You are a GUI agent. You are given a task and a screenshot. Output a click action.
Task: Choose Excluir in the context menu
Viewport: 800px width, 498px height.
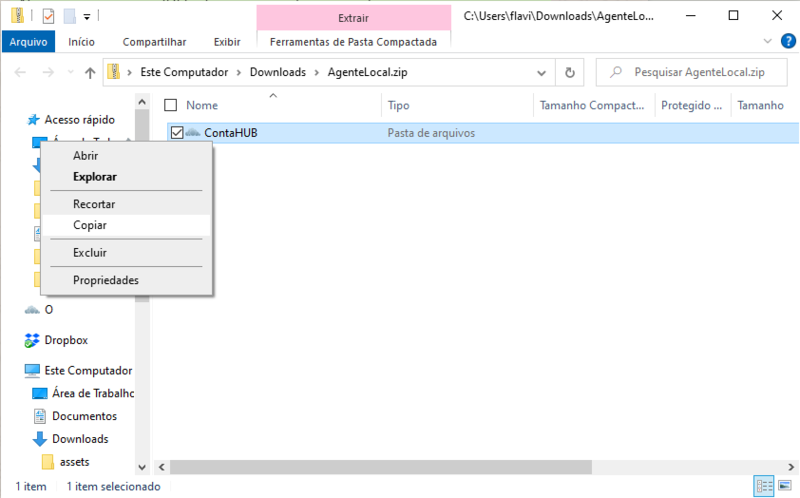click(126, 253)
